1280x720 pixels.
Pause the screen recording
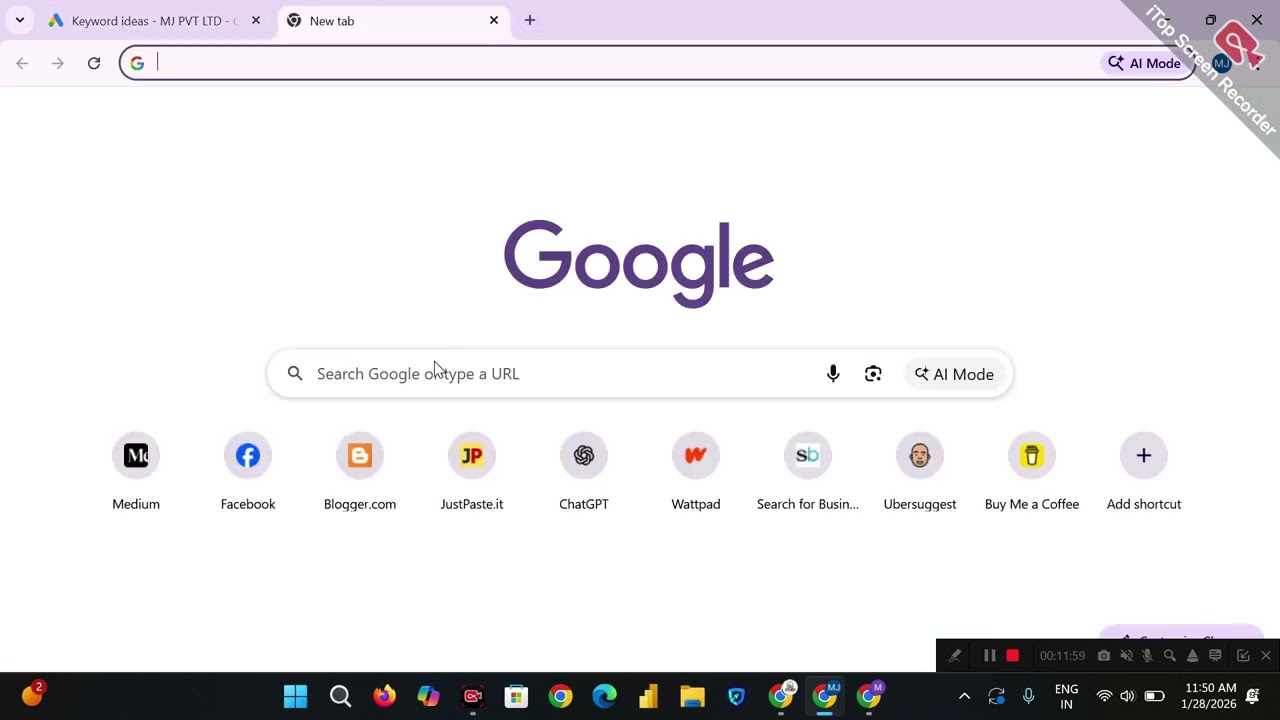(x=989, y=656)
